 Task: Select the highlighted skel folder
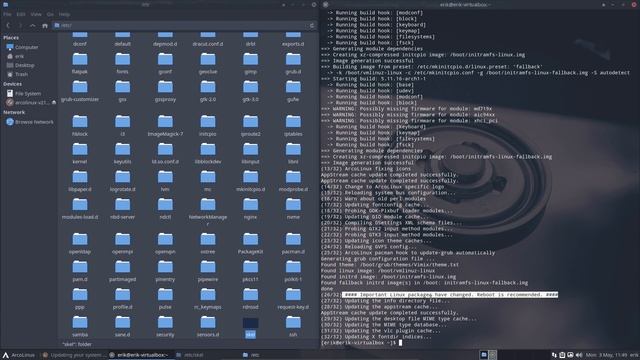pyautogui.click(x=251, y=327)
